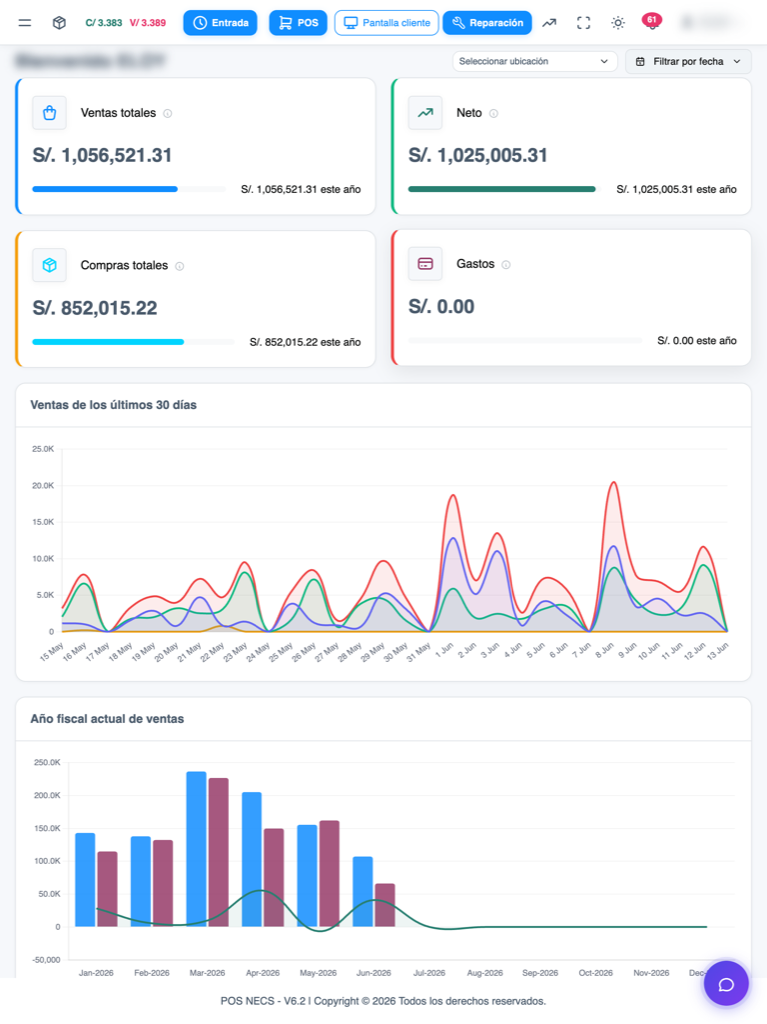
Task: Click the 15 May axis label
Action: point(52,652)
